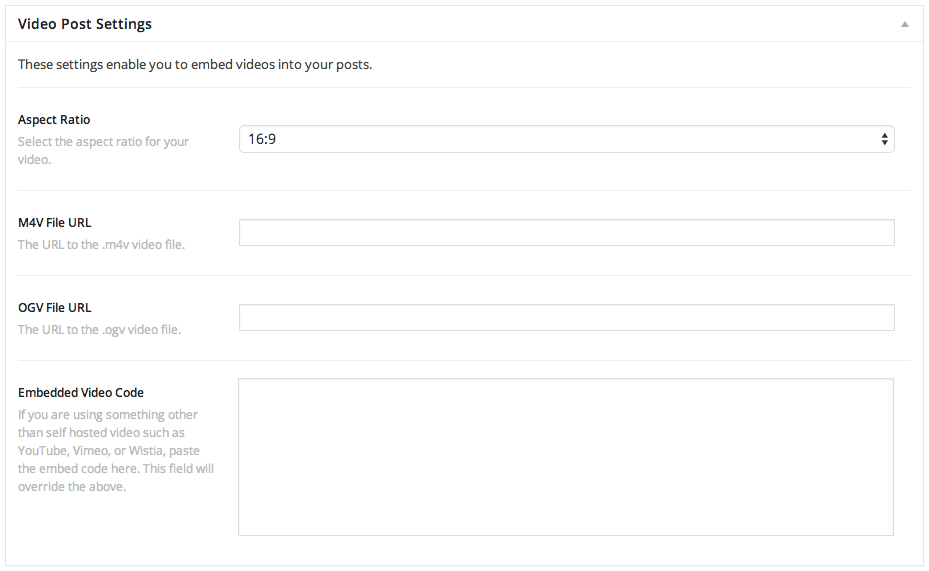Click the Video Post Settings header title

click(85, 23)
